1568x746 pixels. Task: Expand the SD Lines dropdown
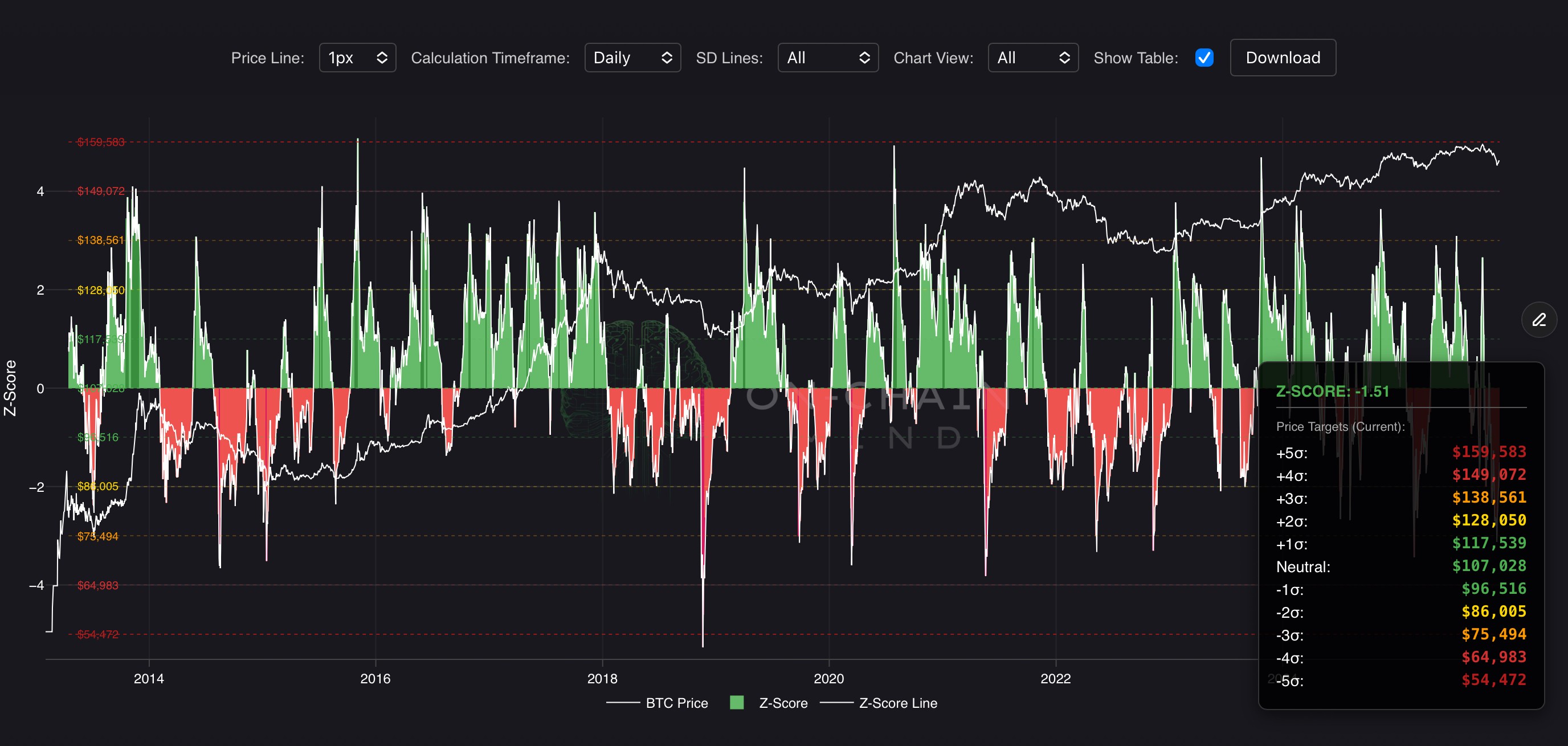tap(827, 58)
